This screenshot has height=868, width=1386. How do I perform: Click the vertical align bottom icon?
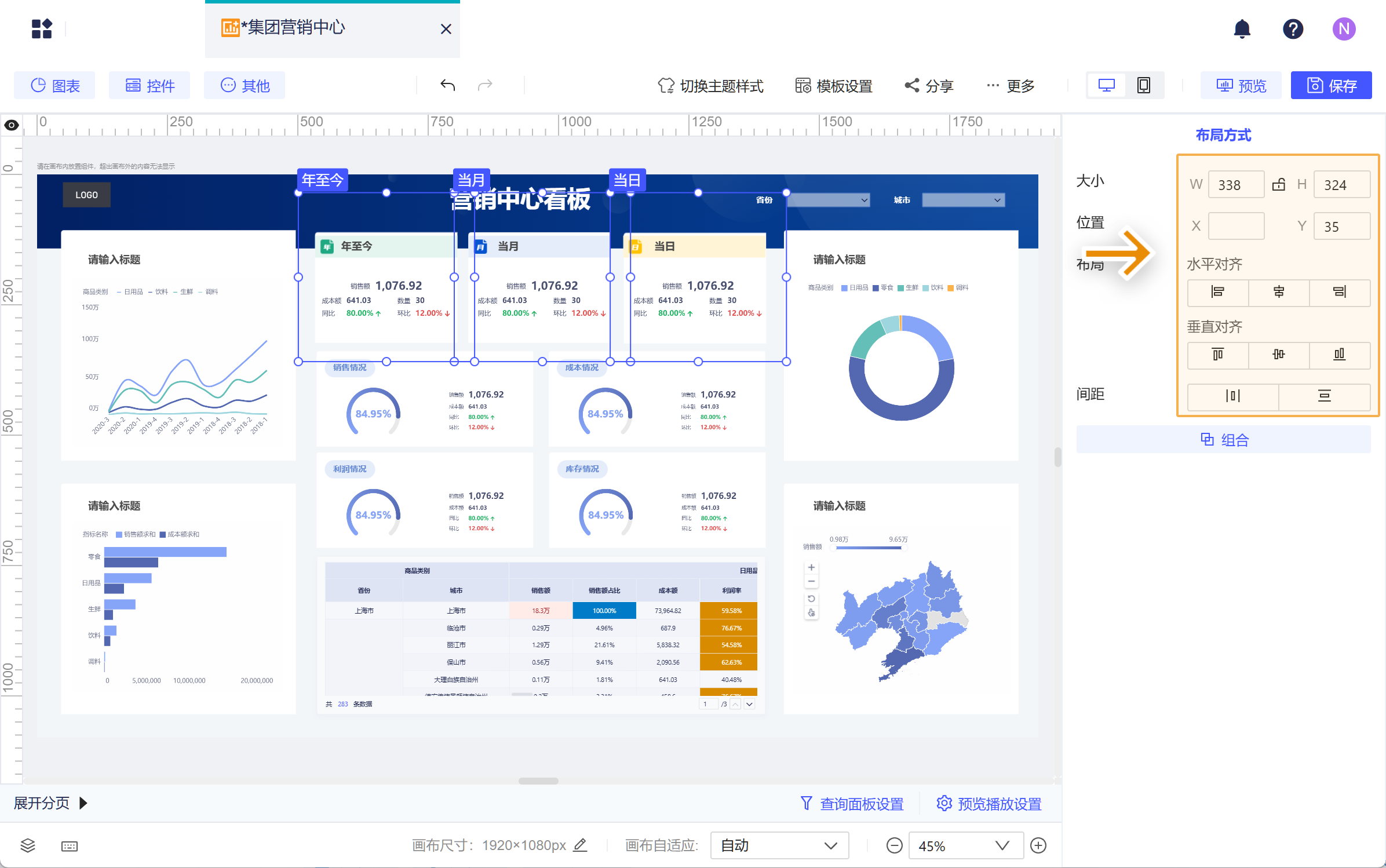click(1339, 355)
